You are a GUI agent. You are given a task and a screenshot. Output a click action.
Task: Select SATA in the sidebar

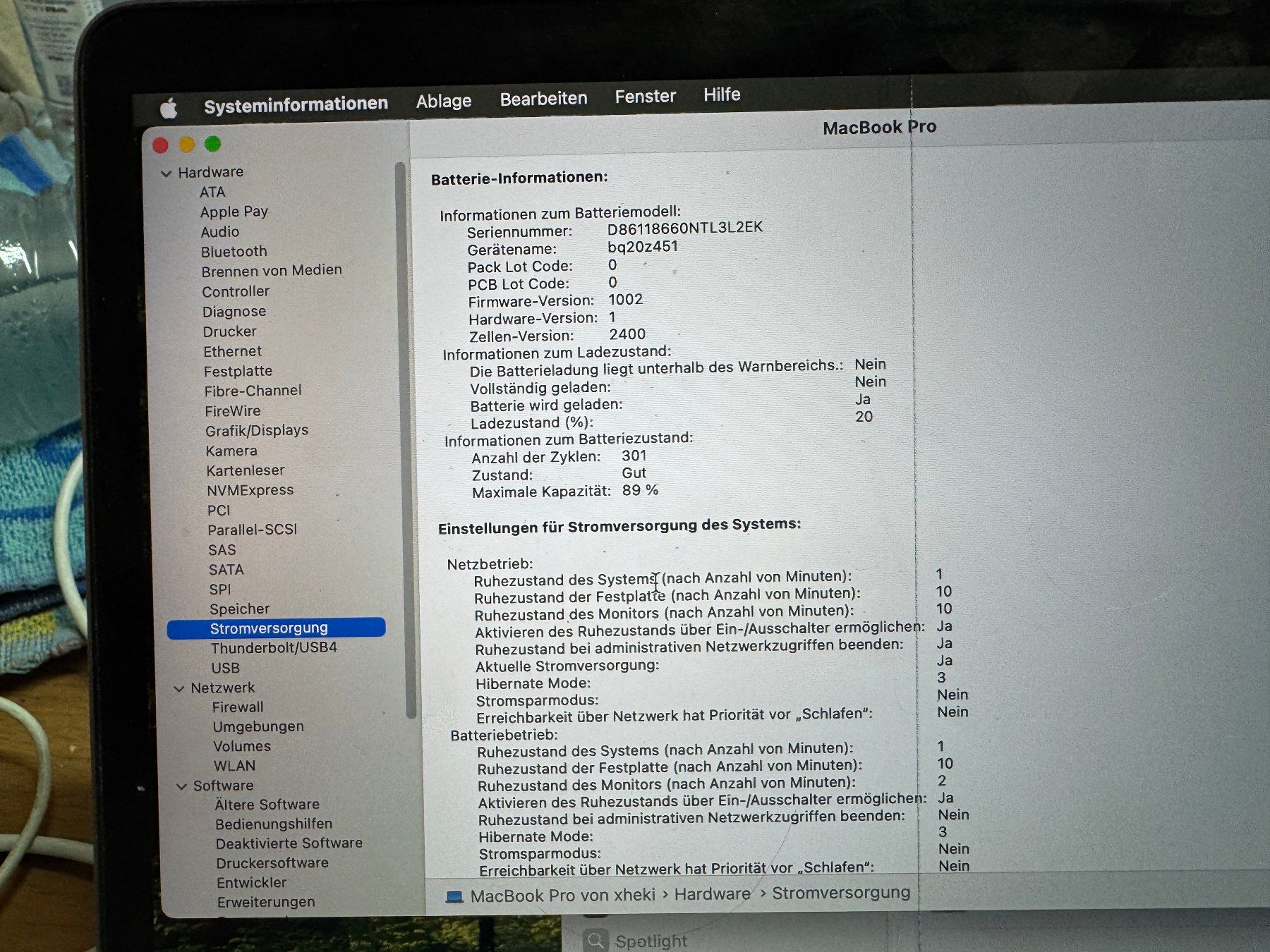226,570
